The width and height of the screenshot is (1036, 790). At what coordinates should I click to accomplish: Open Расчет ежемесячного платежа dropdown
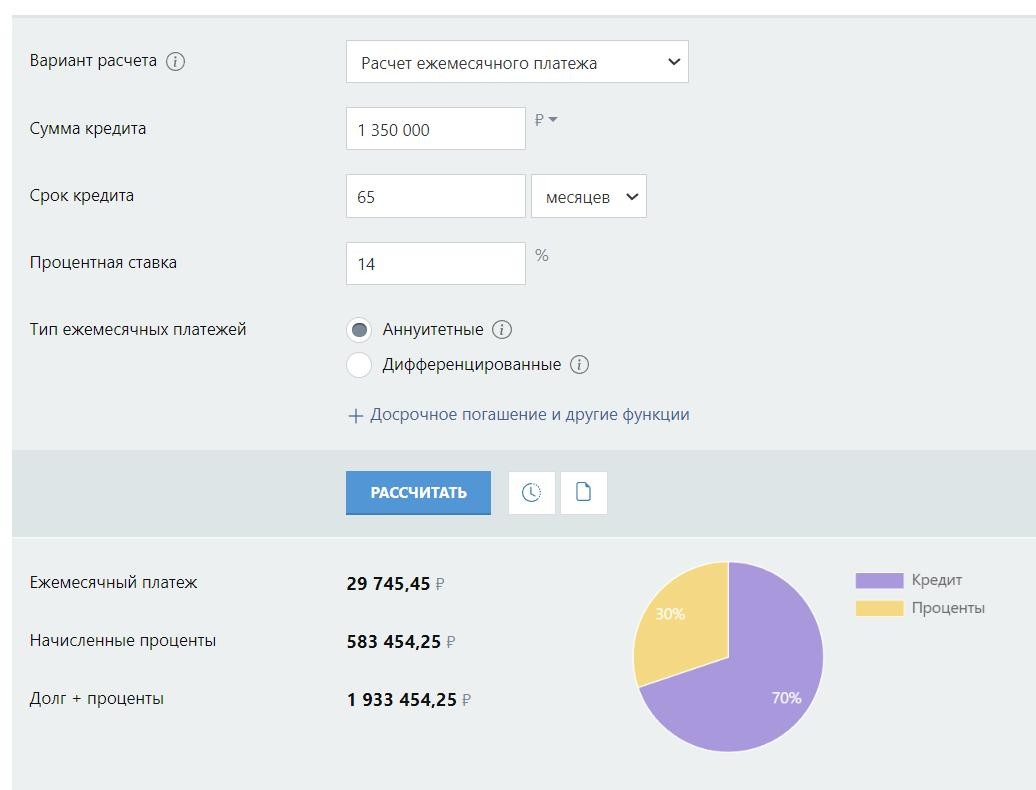(517, 61)
